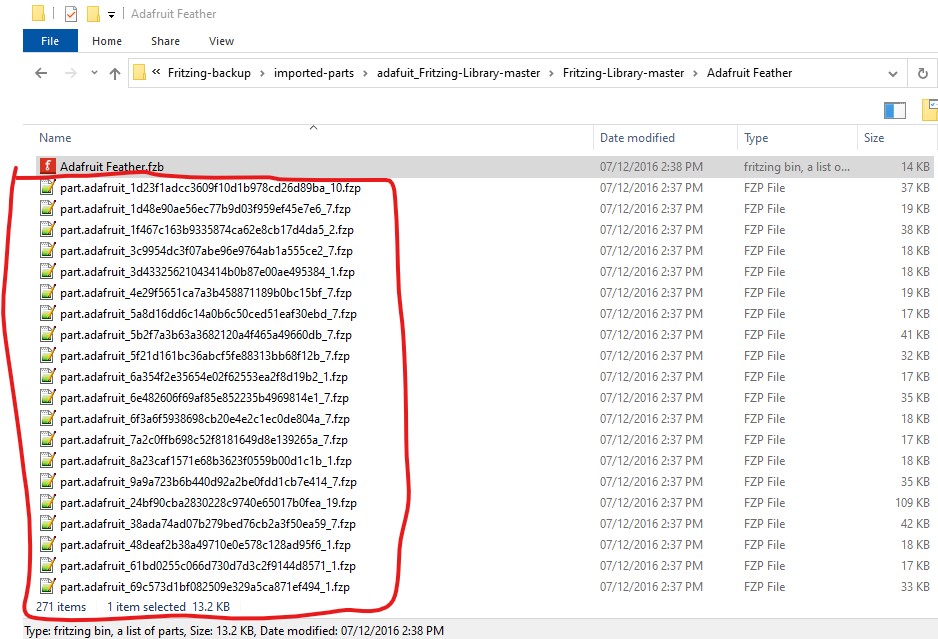The height and width of the screenshot is (639, 938).
Task: Click the icon of part.adafruit_24bf90cba file
Action: 46,503
